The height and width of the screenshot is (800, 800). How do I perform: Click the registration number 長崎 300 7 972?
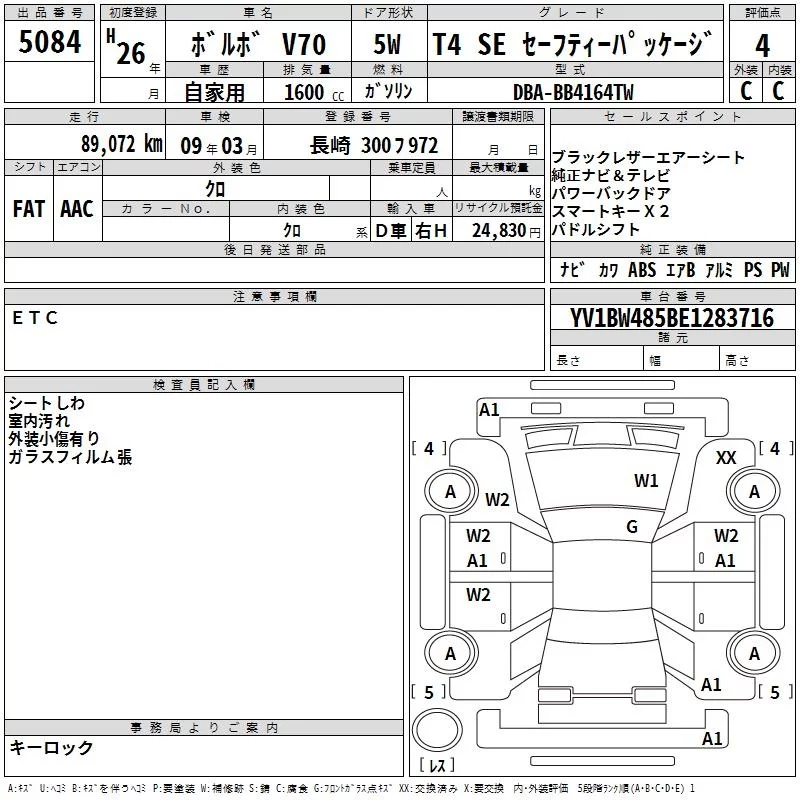point(373,145)
